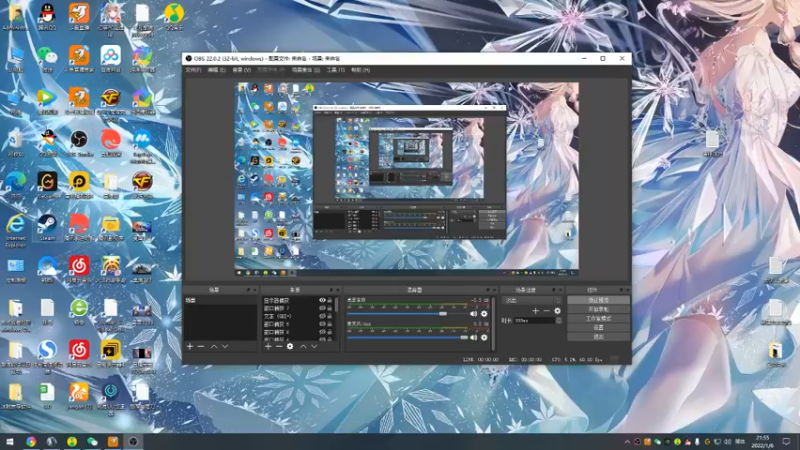Remove the selected scene with the minus icon
Image resolution: width=800 pixels, height=450 pixels.
[201, 346]
